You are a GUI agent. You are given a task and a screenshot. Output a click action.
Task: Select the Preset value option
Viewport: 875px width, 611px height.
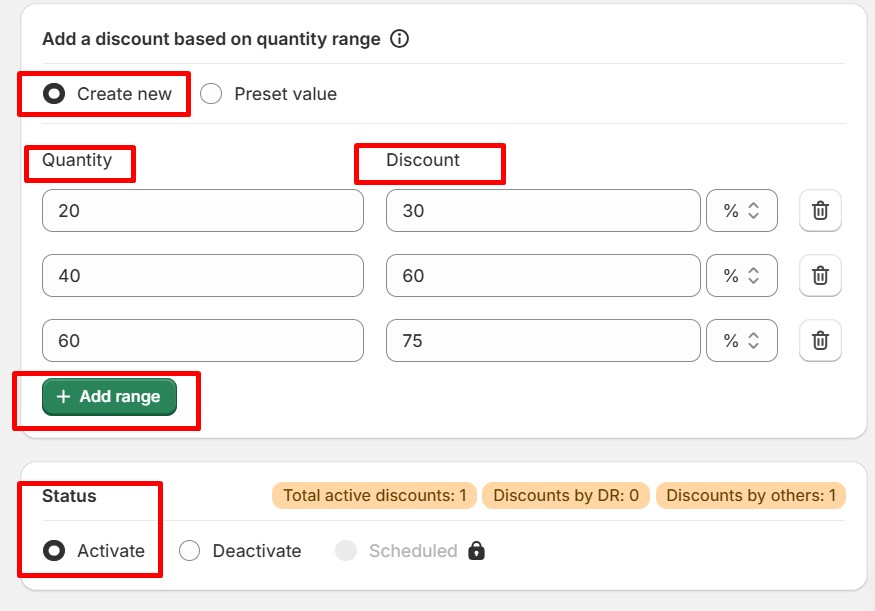tap(211, 93)
